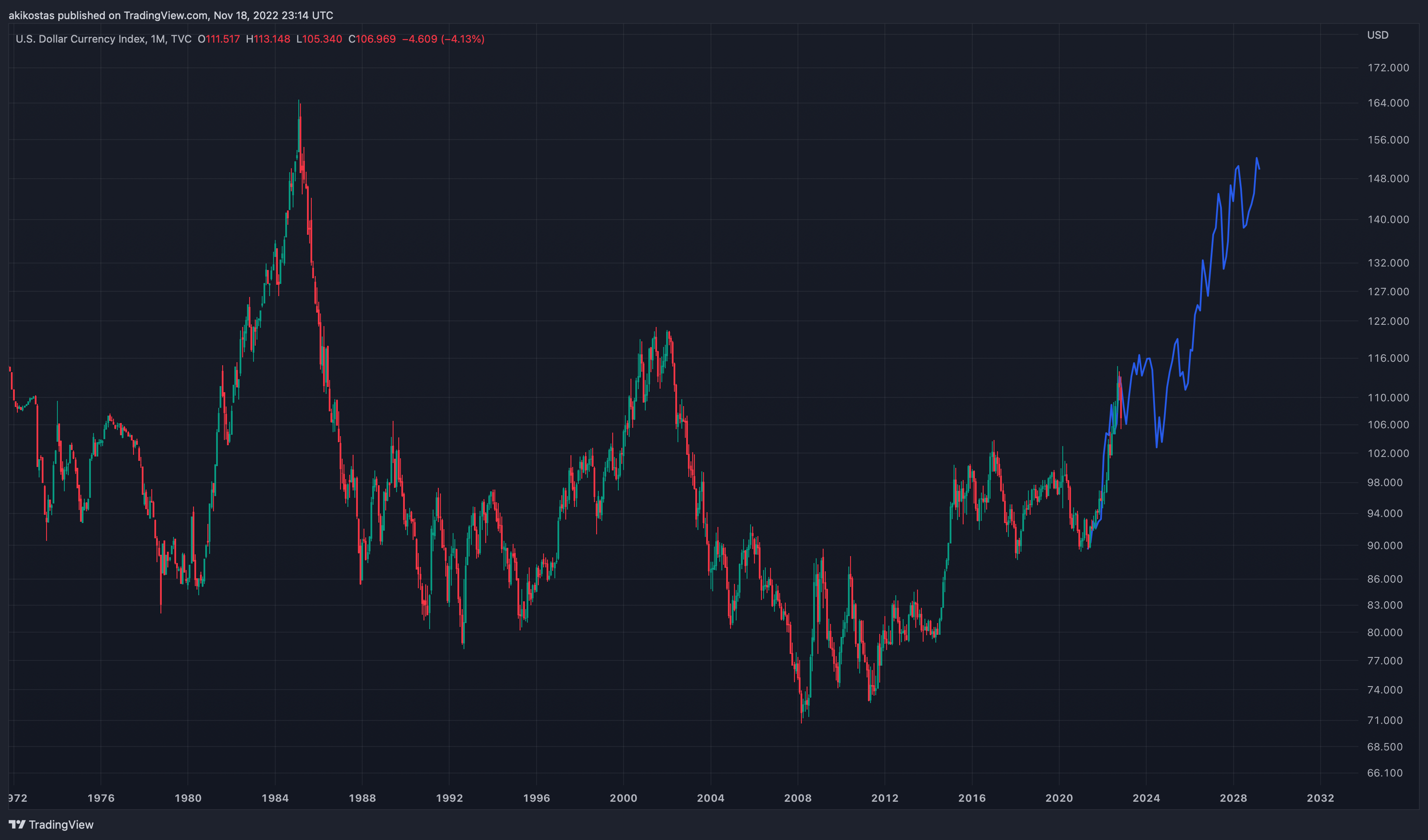Click the 2028 time axis label
The image size is (1428, 840).
tap(1234, 798)
